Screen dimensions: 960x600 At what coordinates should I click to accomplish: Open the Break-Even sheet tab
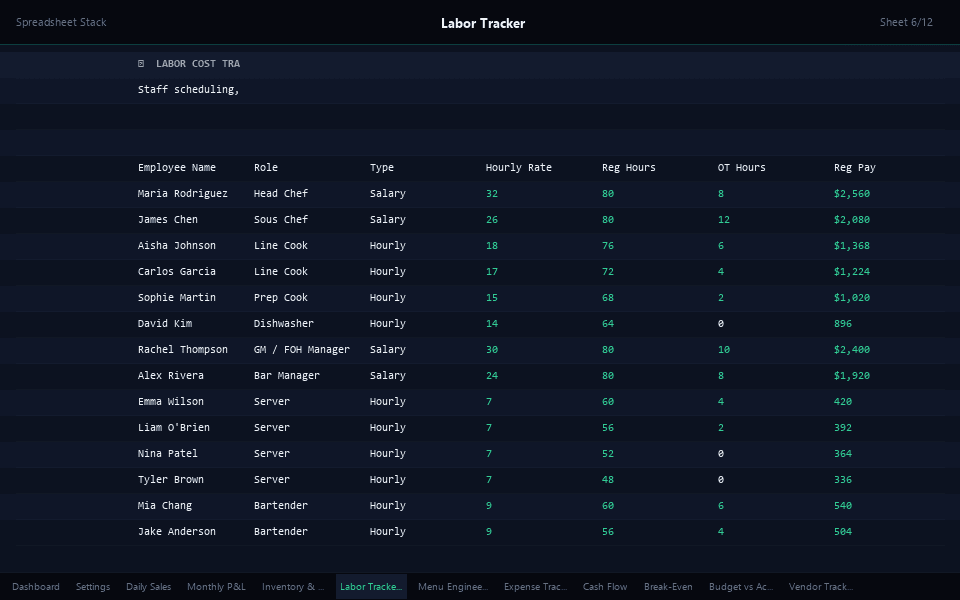click(x=668, y=587)
